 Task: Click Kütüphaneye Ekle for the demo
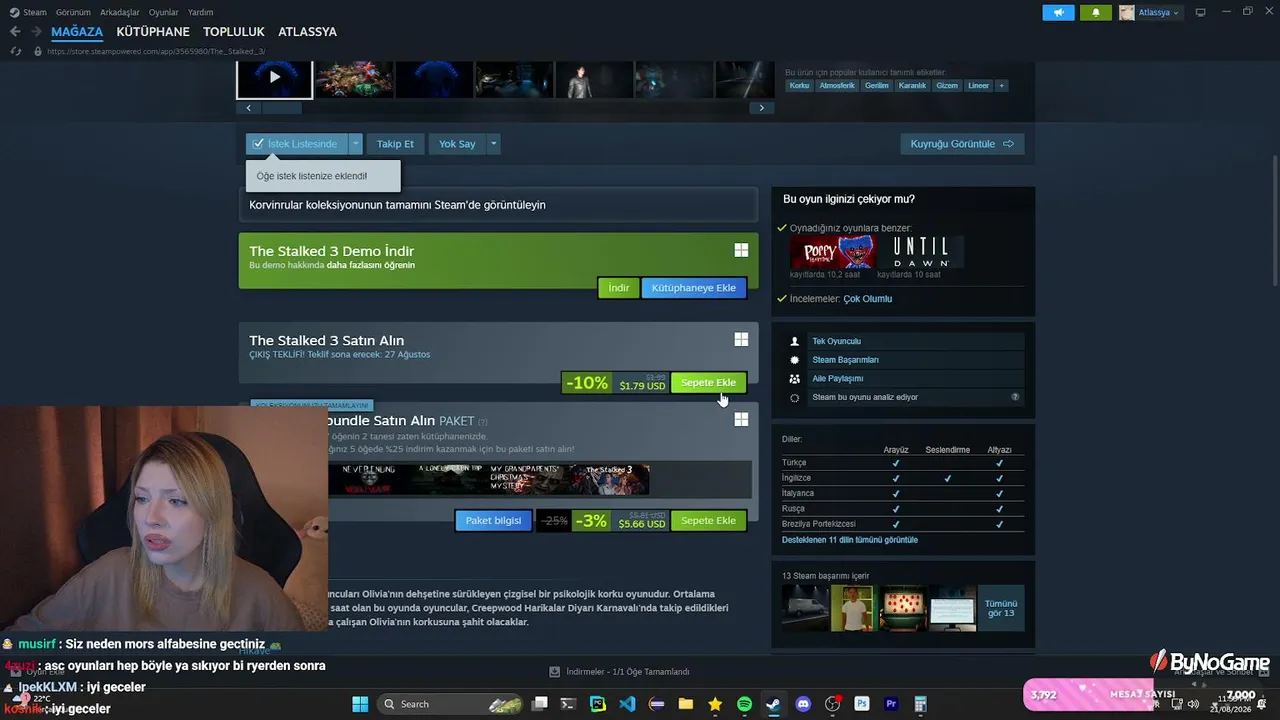click(x=694, y=288)
